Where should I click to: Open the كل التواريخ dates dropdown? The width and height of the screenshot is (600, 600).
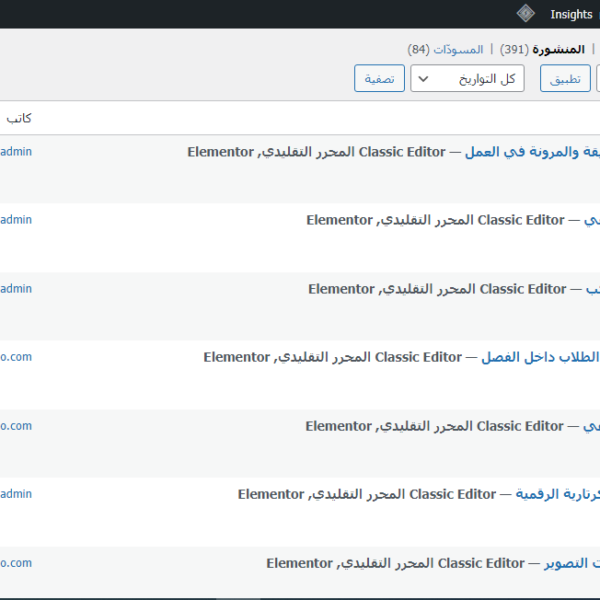467,78
